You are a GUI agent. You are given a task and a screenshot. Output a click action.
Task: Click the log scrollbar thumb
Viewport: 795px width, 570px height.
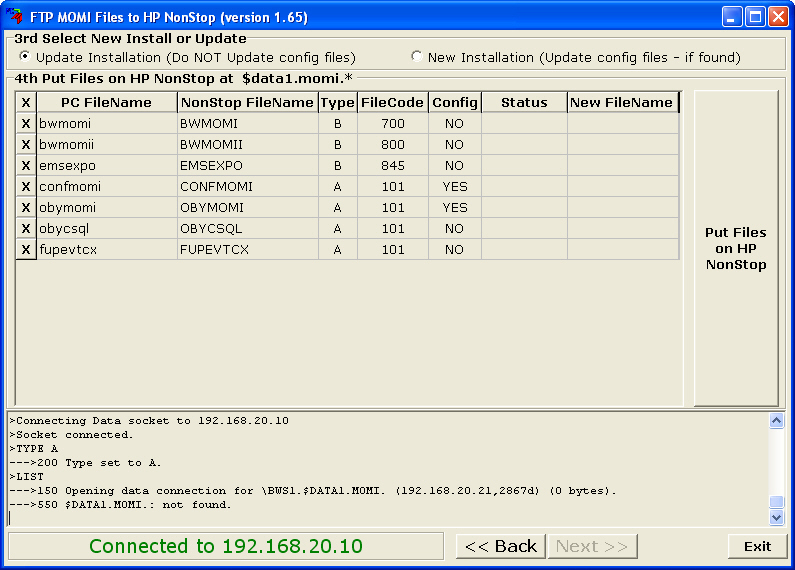(776, 502)
